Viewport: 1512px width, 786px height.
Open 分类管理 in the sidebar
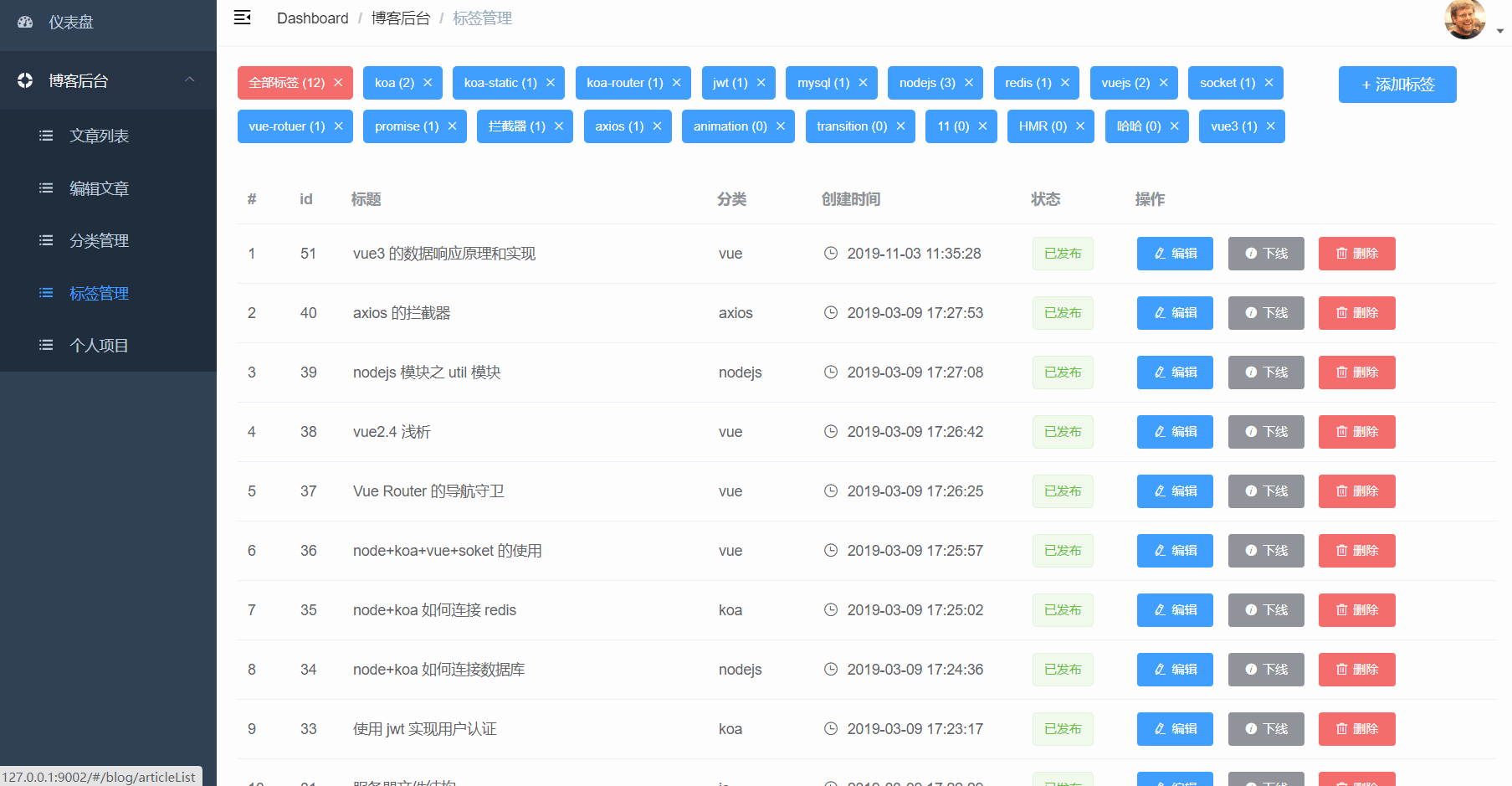coord(108,240)
